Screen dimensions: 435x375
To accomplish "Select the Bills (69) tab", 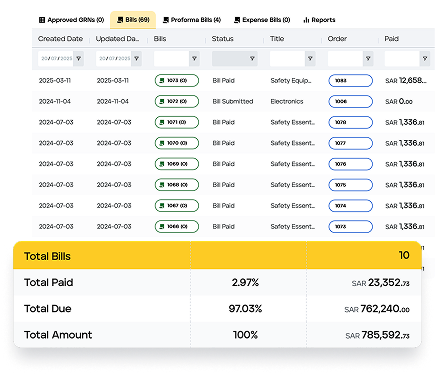I will (133, 20).
